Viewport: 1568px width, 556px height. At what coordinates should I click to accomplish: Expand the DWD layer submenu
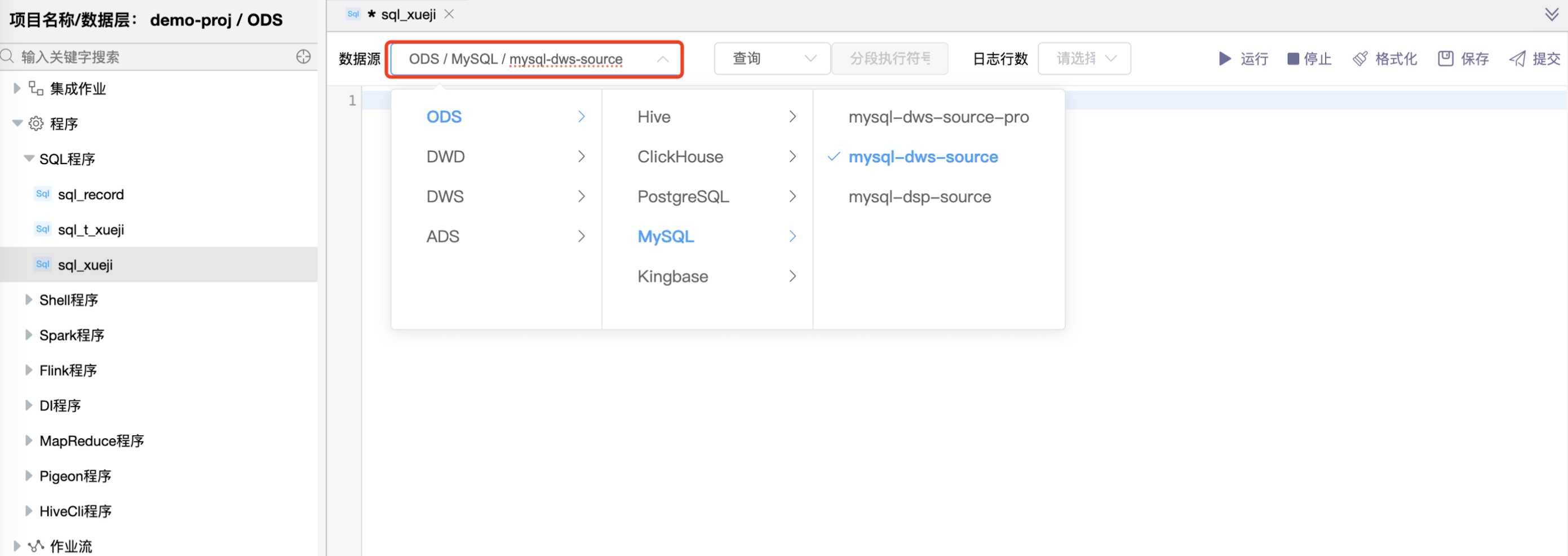click(x=505, y=157)
